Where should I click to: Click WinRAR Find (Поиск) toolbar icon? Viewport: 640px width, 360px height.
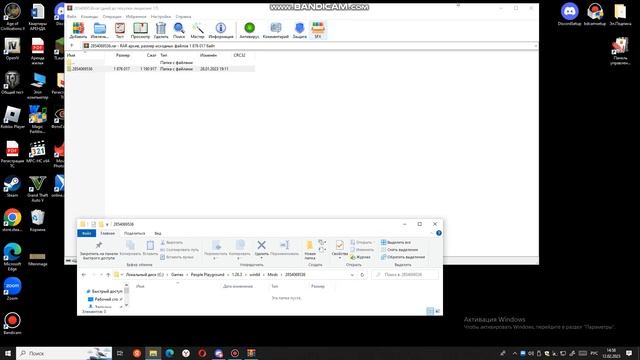179,31
